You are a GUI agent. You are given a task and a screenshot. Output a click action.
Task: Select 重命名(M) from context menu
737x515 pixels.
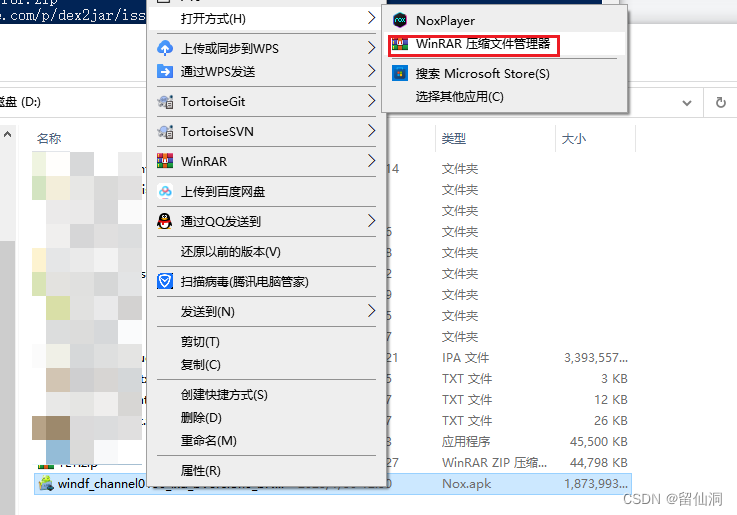pos(266,441)
